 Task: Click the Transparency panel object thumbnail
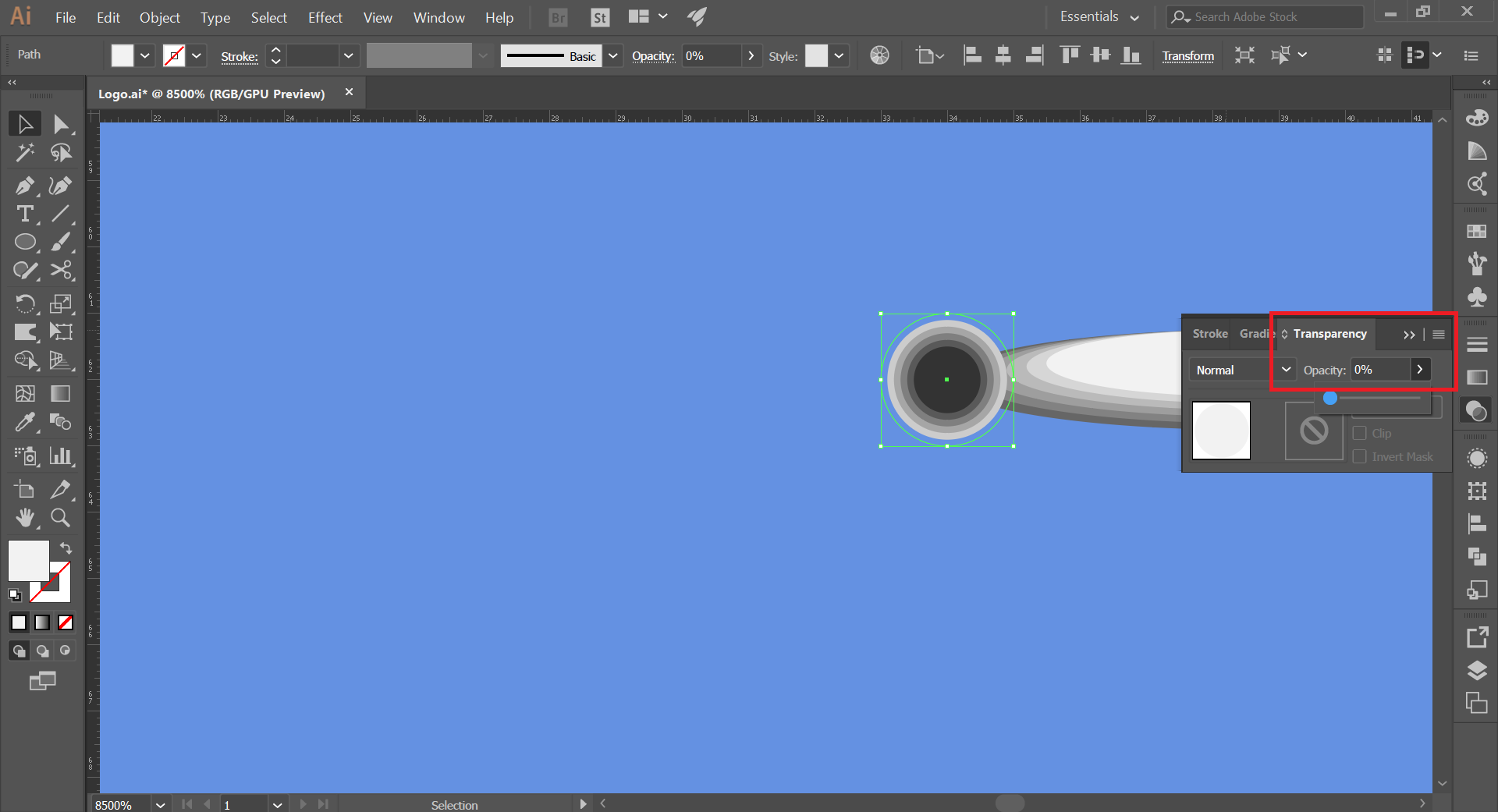click(1221, 431)
